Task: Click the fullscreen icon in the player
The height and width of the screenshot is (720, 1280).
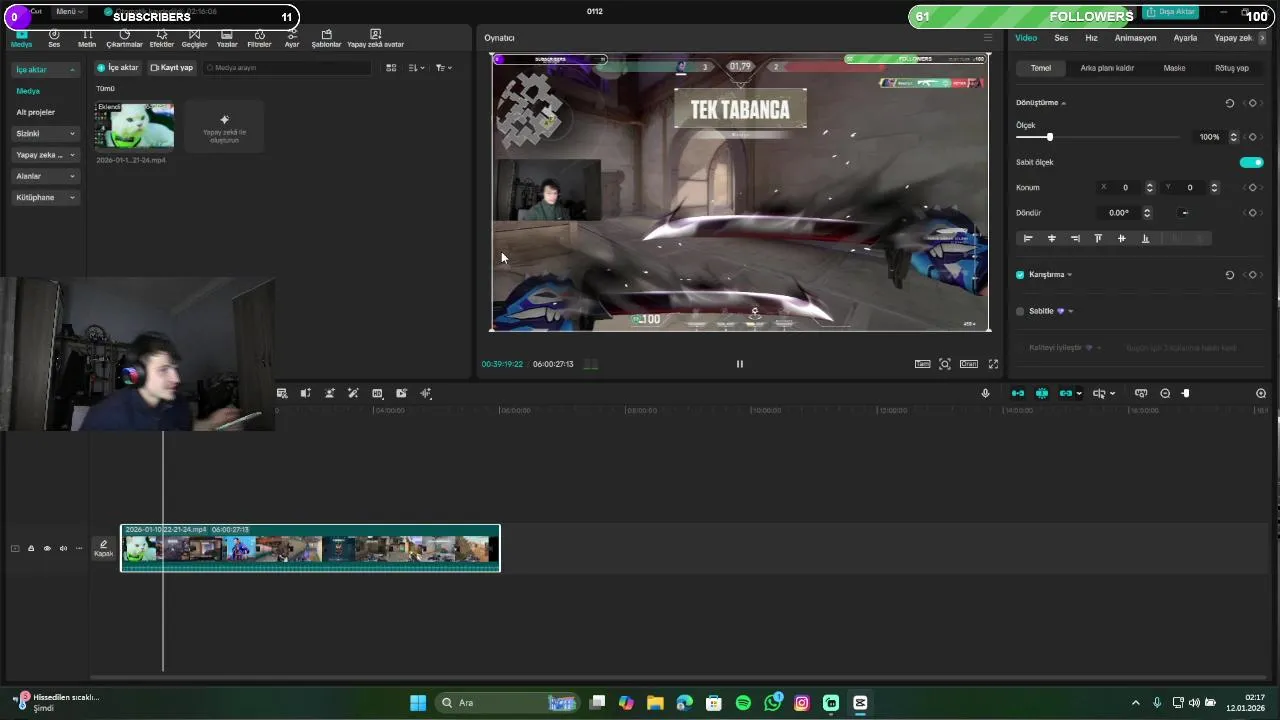Action: 993,364
